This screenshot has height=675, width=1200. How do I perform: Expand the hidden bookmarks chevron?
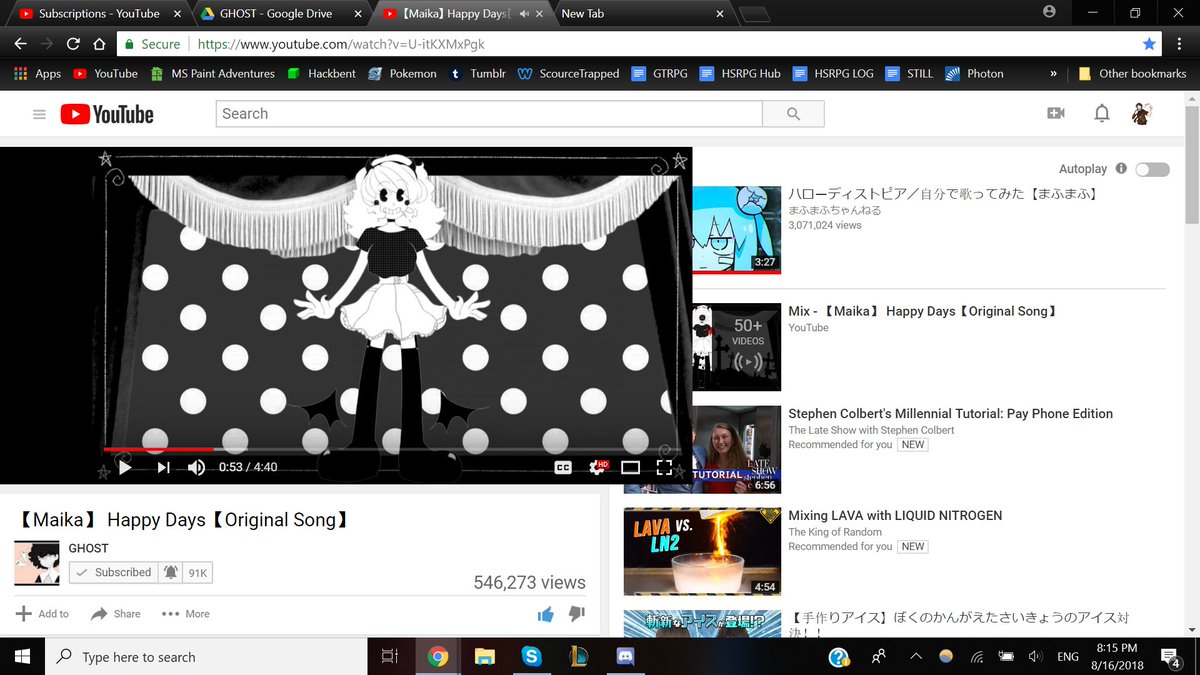[x=1053, y=73]
